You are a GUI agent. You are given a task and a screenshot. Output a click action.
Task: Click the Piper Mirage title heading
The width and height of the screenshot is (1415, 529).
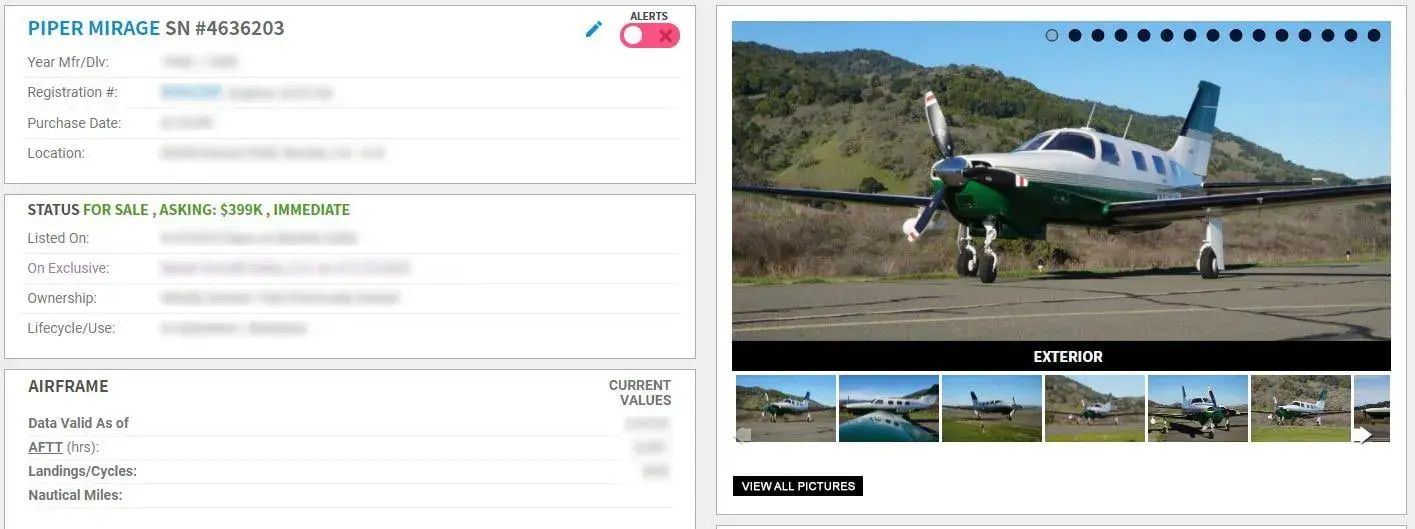click(x=93, y=28)
